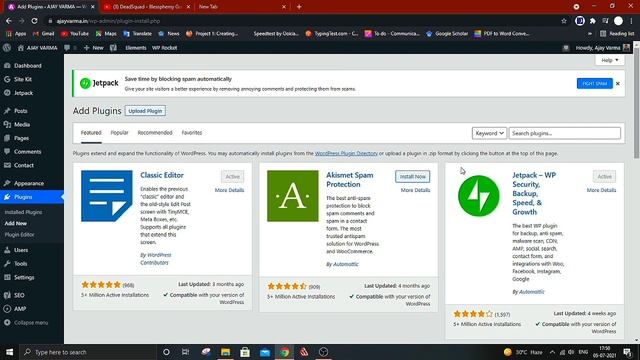Click the Users icon in sidebar
This screenshot has height=360, width=640.
click(7, 250)
